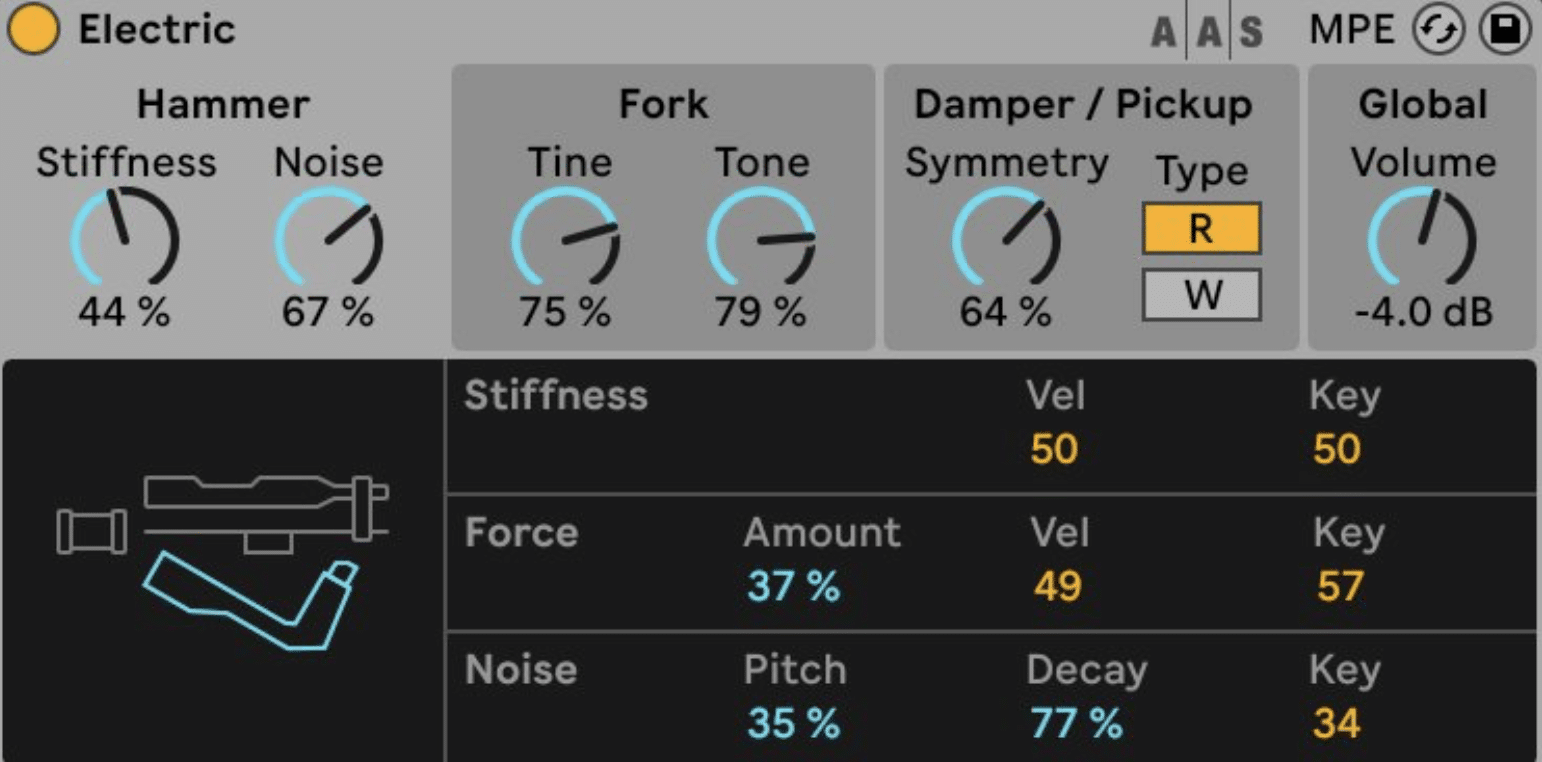The image size is (1542, 762).
Task: Click the Noise Decay 77 % value
Action: [x=1076, y=723]
